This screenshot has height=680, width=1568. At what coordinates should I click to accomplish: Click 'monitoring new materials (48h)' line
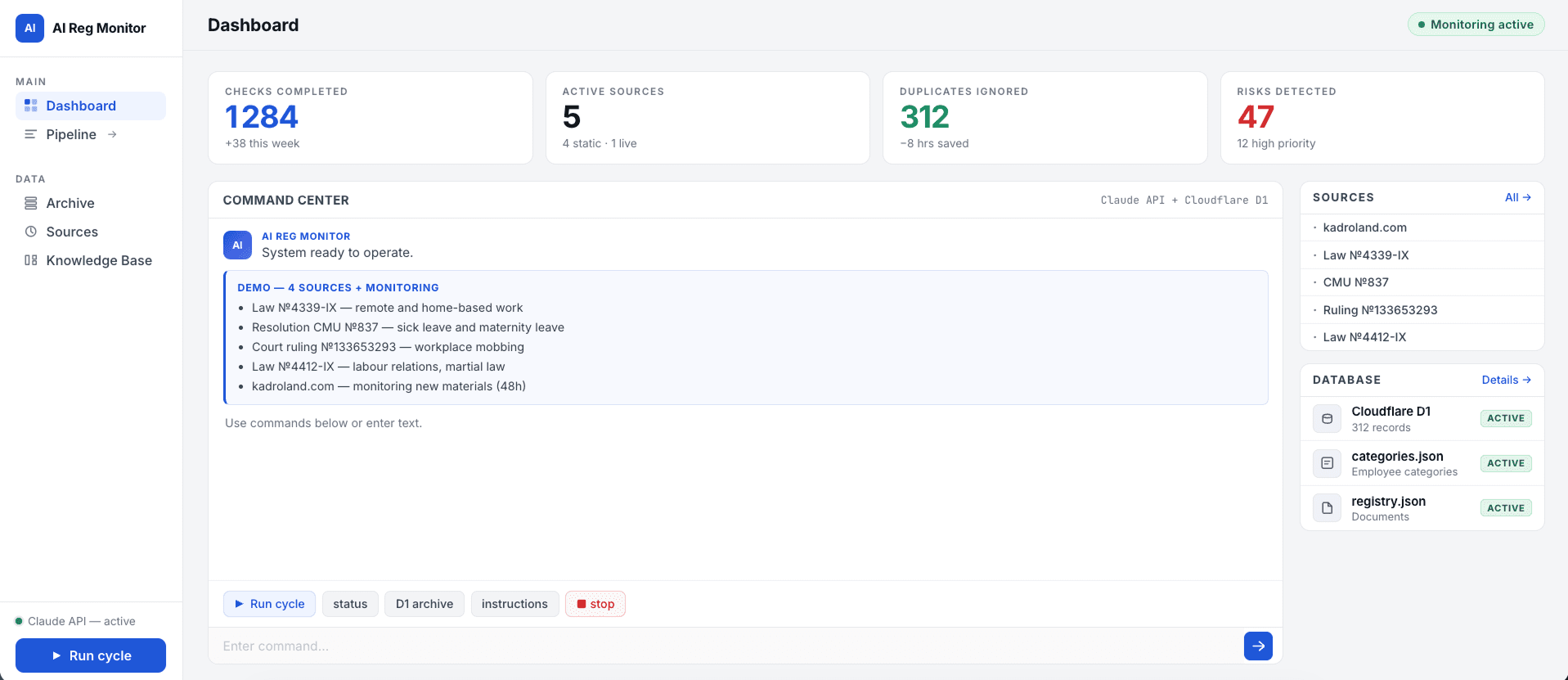[389, 386]
